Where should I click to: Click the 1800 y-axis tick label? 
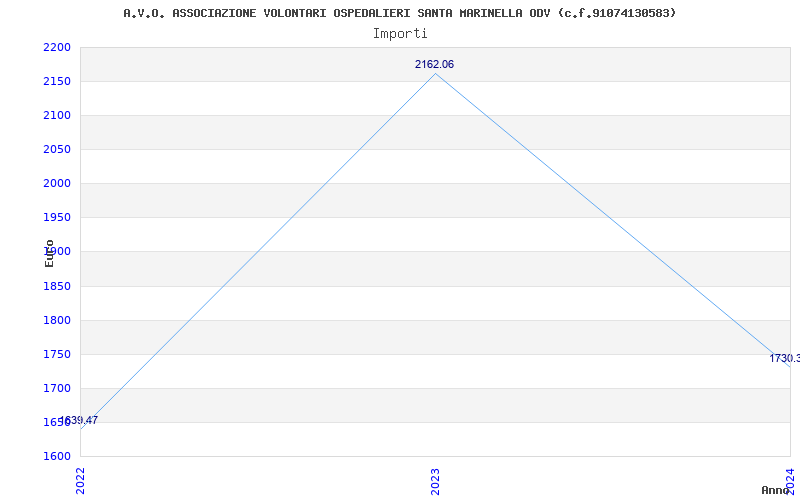click(x=57, y=320)
